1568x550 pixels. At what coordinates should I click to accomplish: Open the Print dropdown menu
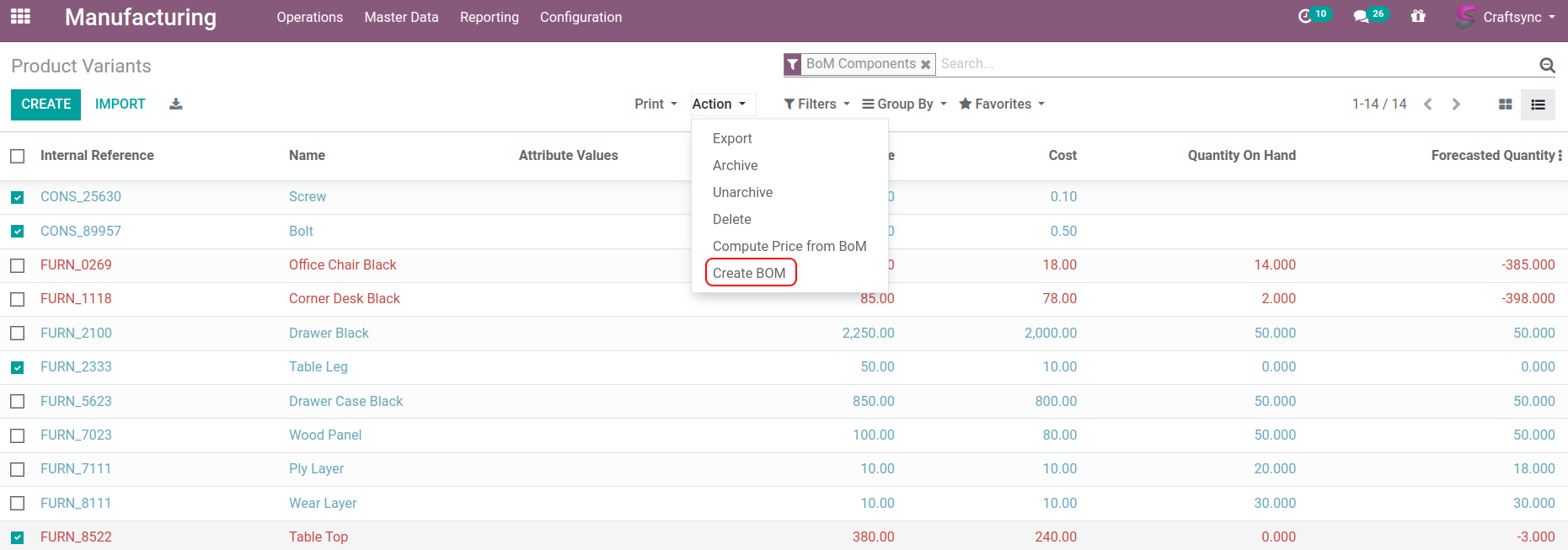coord(656,104)
